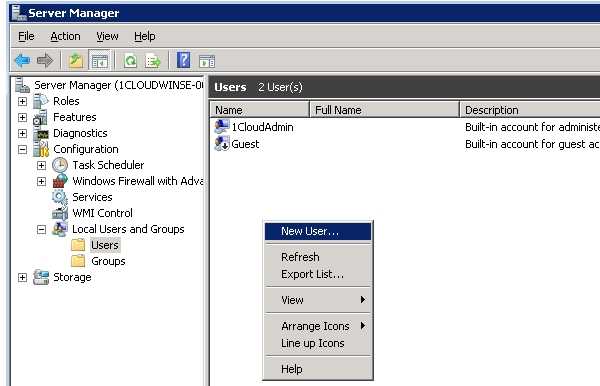Collapse Local Users and Groups node

coord(41,230)
